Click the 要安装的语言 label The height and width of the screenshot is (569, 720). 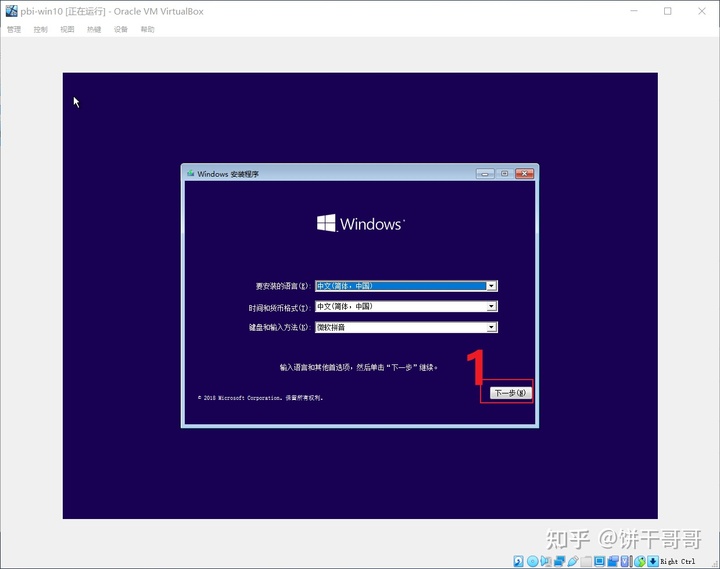[x=283, y=286]
